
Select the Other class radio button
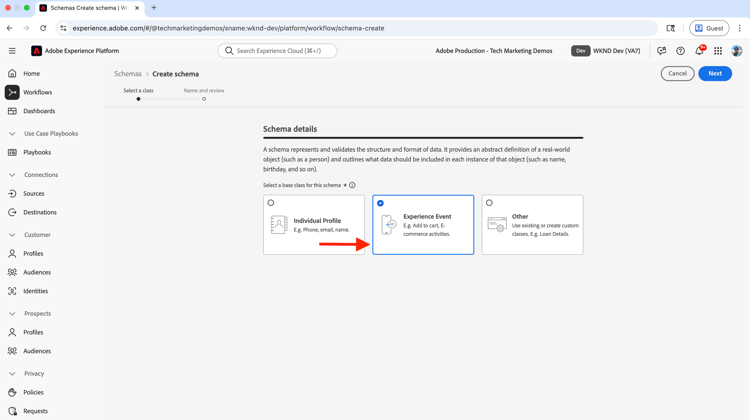click(x=489, y=203)
